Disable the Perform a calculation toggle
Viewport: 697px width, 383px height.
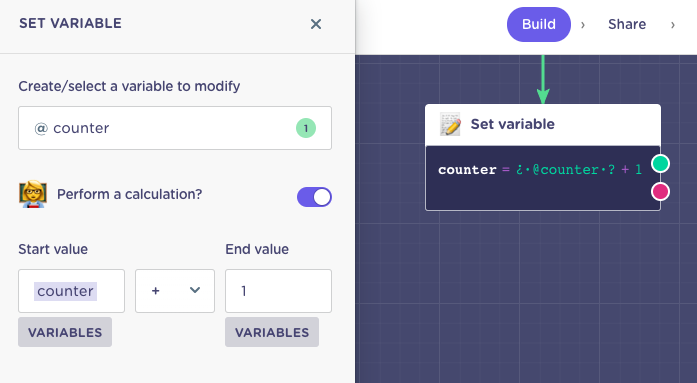click(x=314, y=197)
